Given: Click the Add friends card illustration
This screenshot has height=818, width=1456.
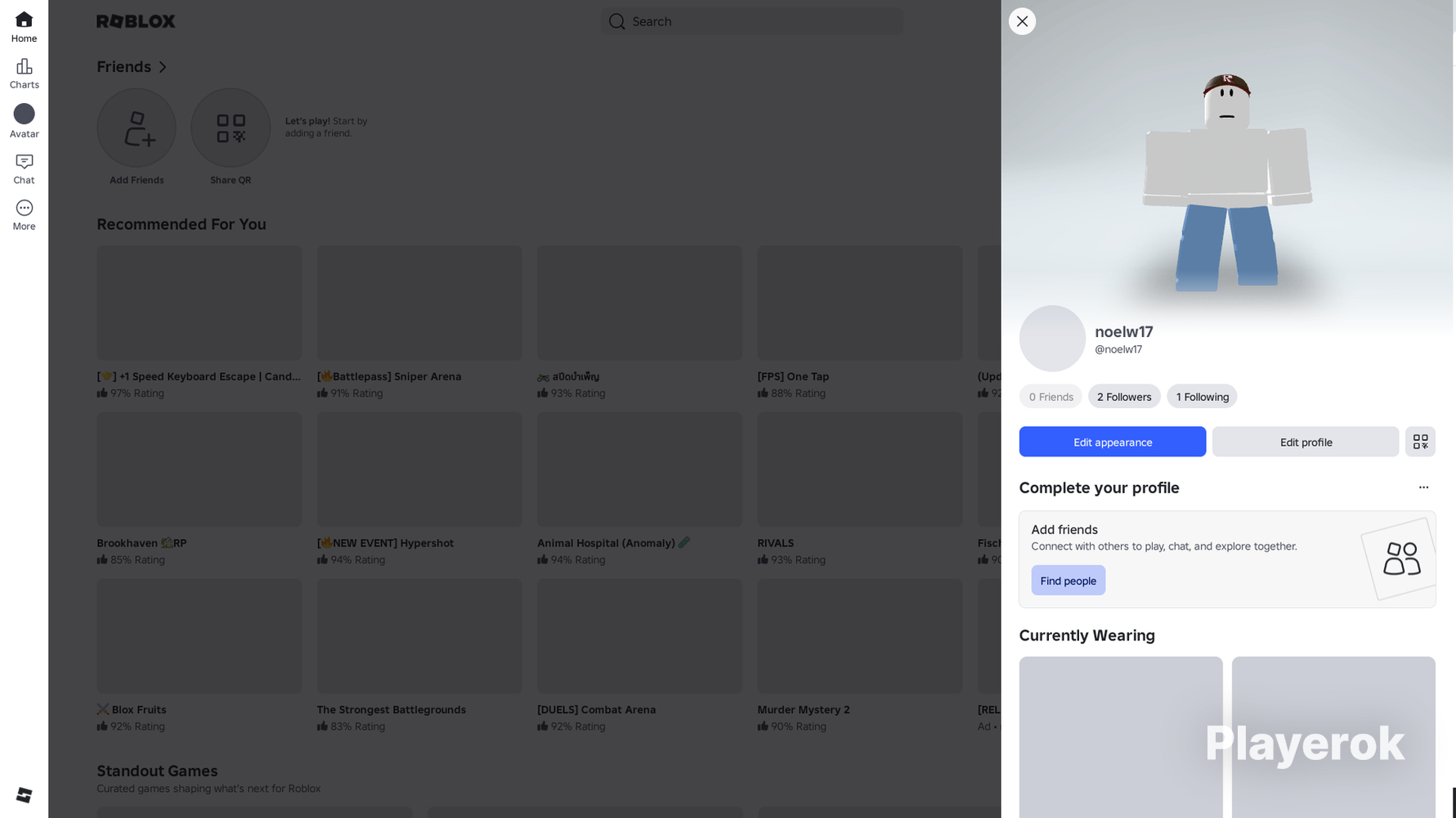Looking at the screenshot, I should (x=1399, y=560).
